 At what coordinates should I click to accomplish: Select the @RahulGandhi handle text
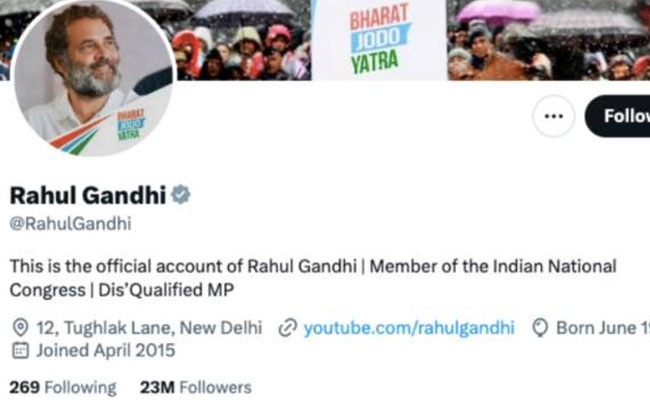70,224
